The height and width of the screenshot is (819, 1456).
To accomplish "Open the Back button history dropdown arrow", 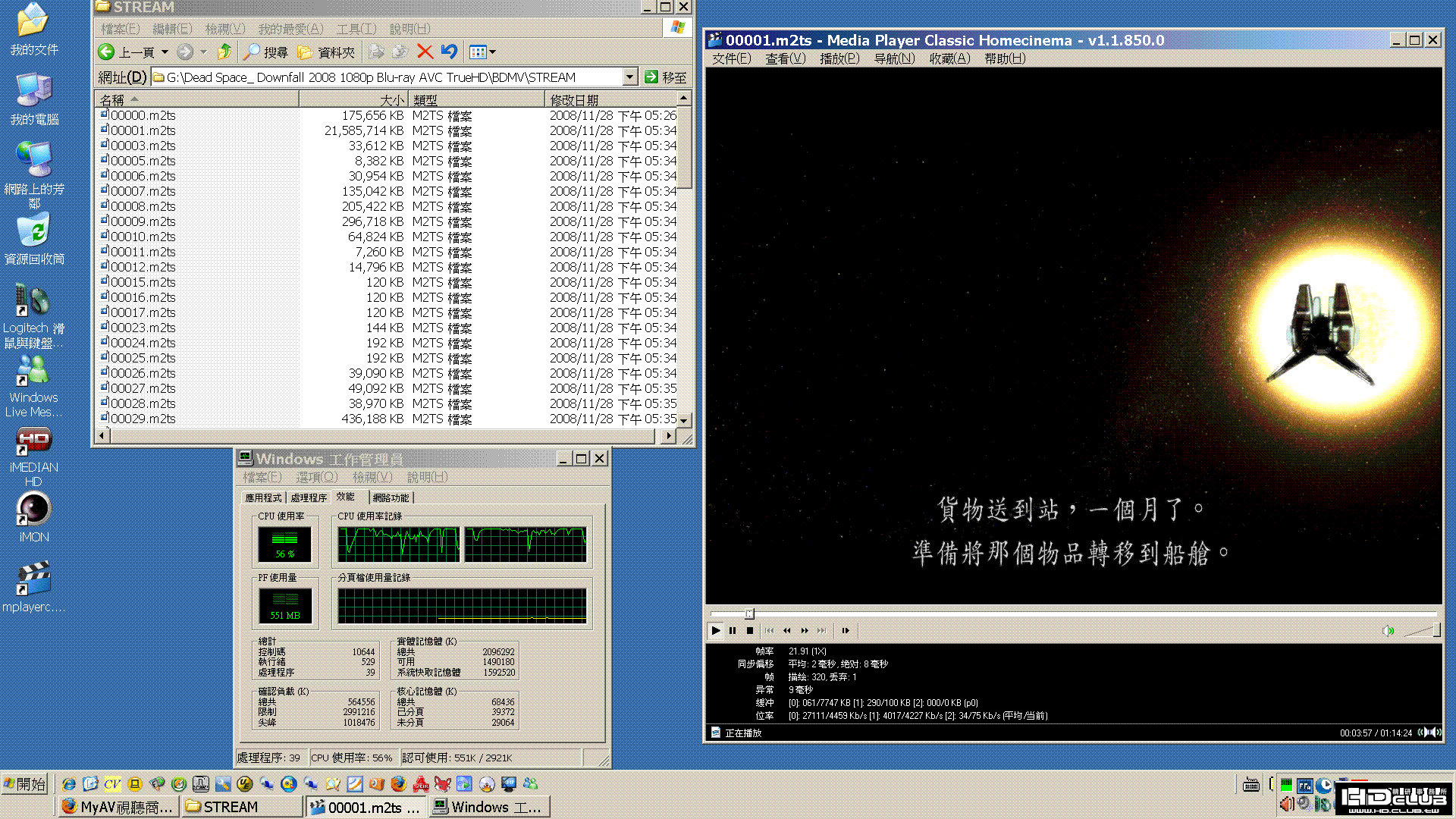I will click(x=165, y=52).
